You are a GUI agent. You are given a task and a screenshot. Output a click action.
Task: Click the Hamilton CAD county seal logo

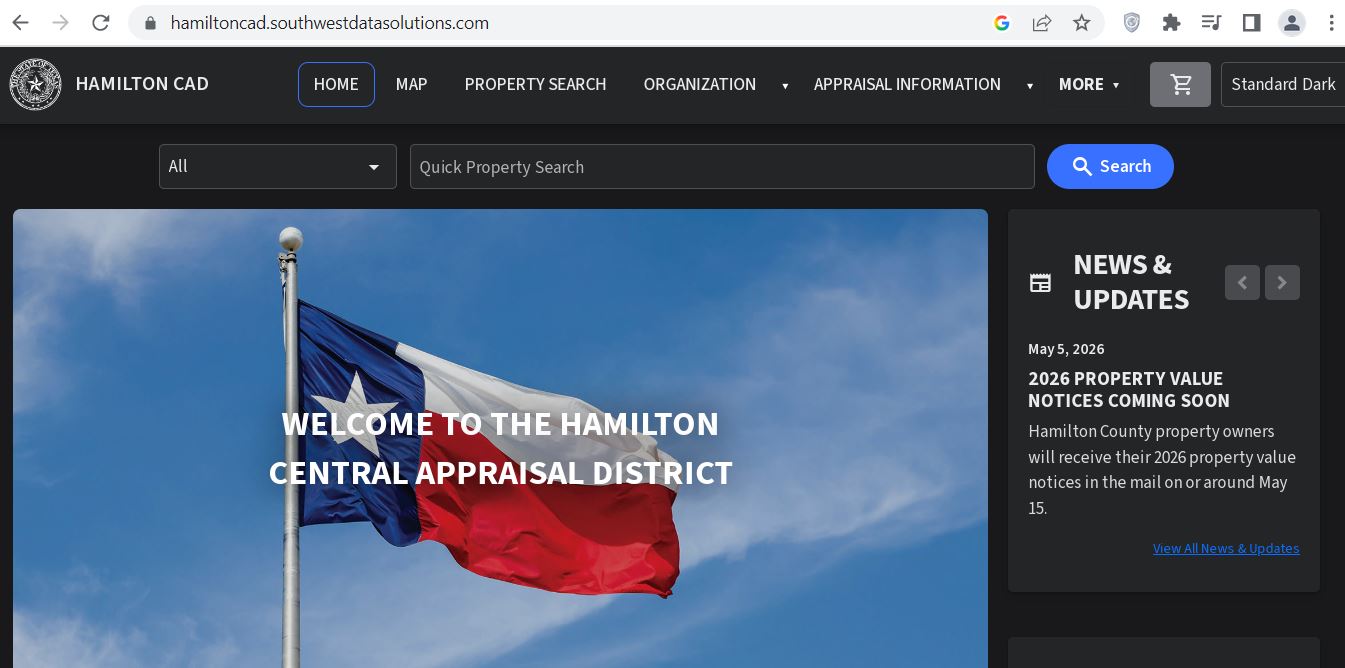click(x=35, y=85)
